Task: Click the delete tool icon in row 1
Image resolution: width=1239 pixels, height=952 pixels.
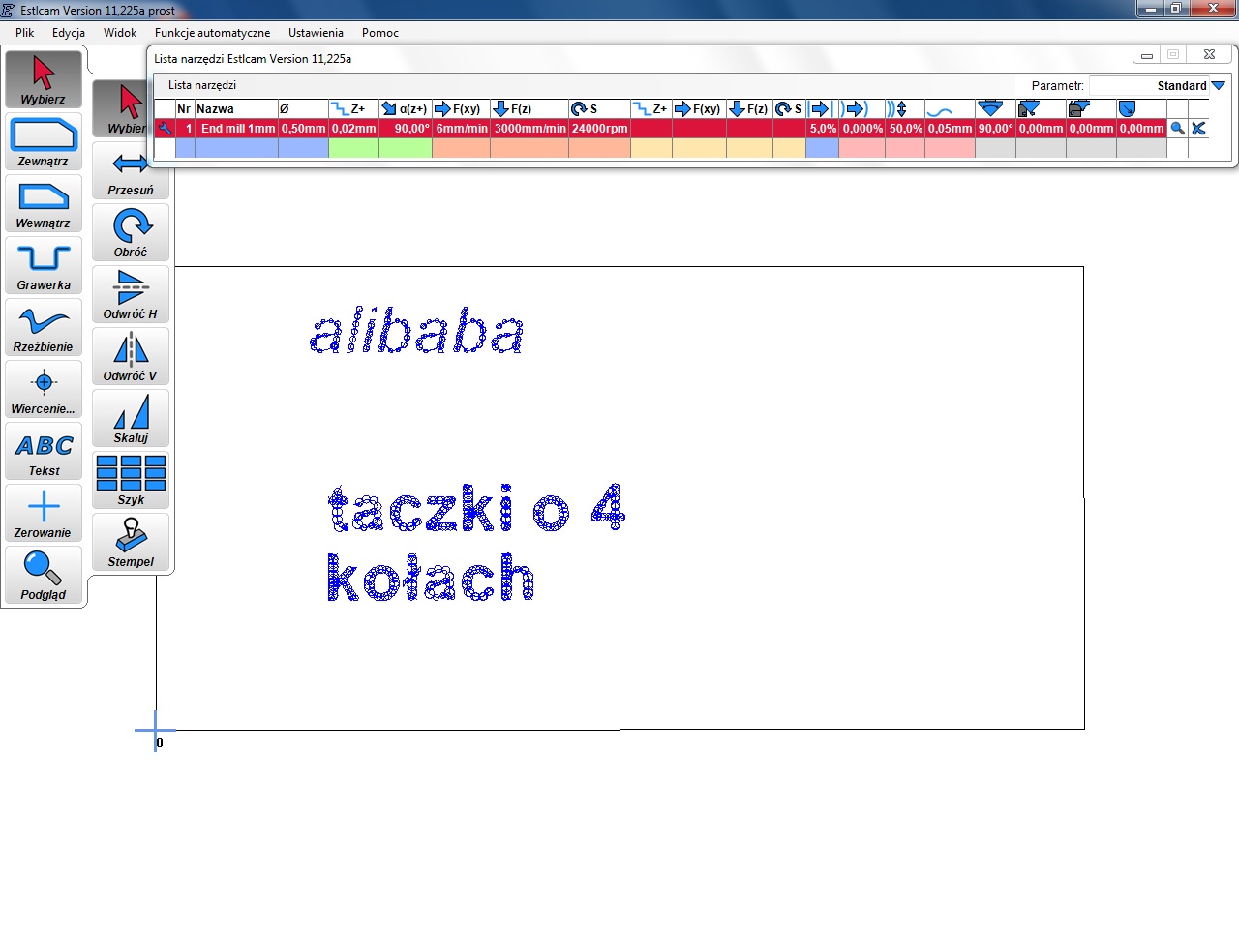Action: pyautogui.click(x=1198, y=129)
